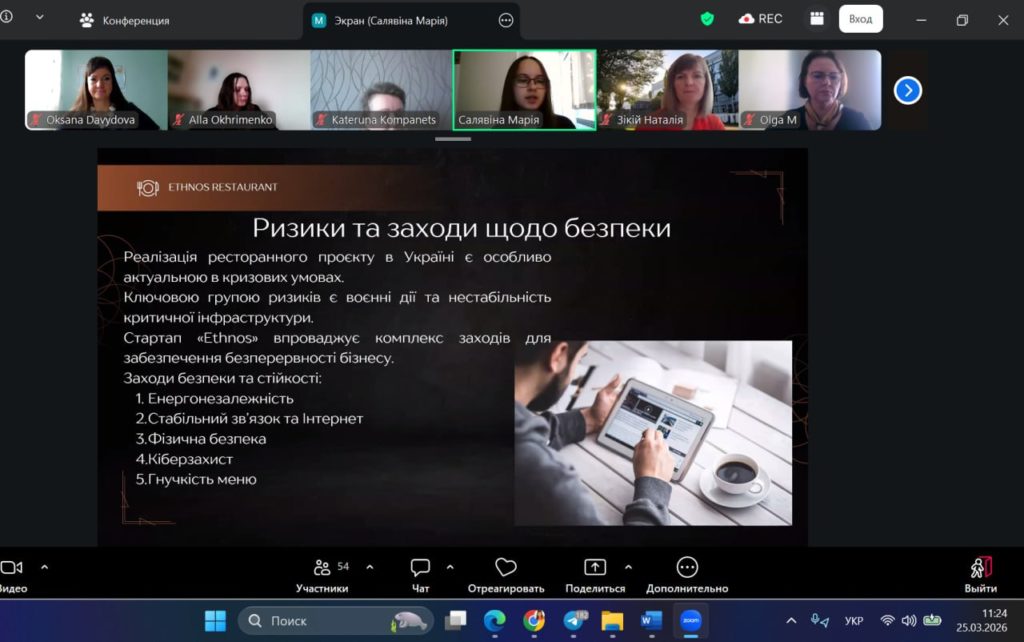Expand the participants options chevron
Viewport: 1024px width, 642px height.
(x=370, y=566)
